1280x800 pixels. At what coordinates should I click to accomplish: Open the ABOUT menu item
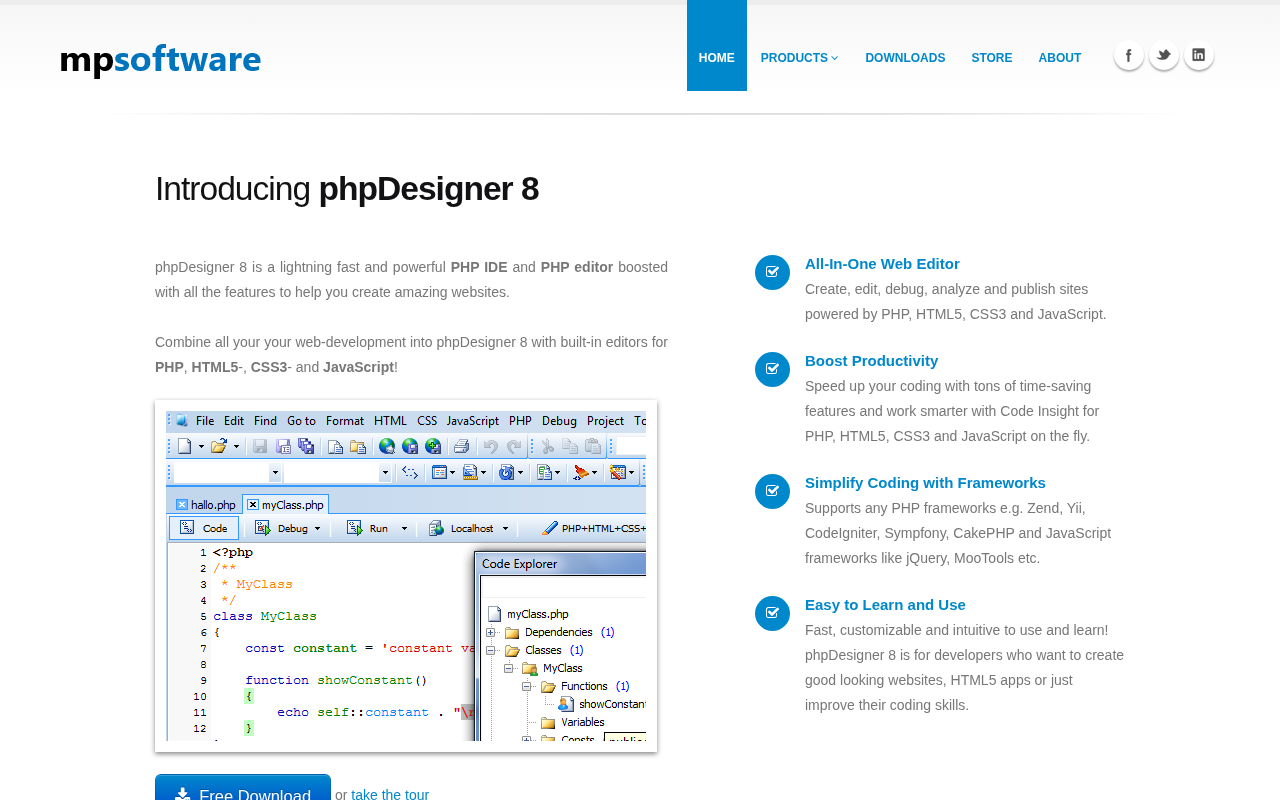[1060, 58]
